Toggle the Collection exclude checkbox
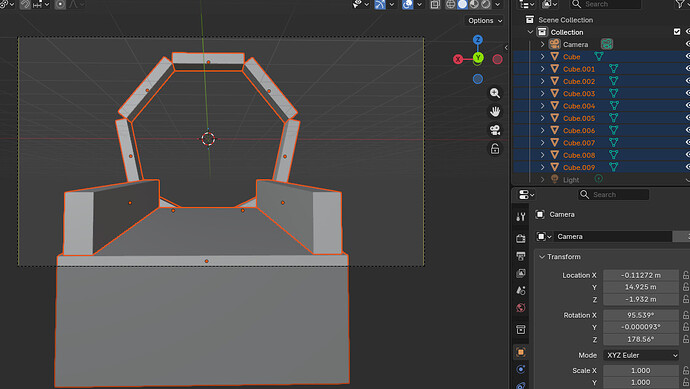The image size is (690, 389). coord(677,32)
